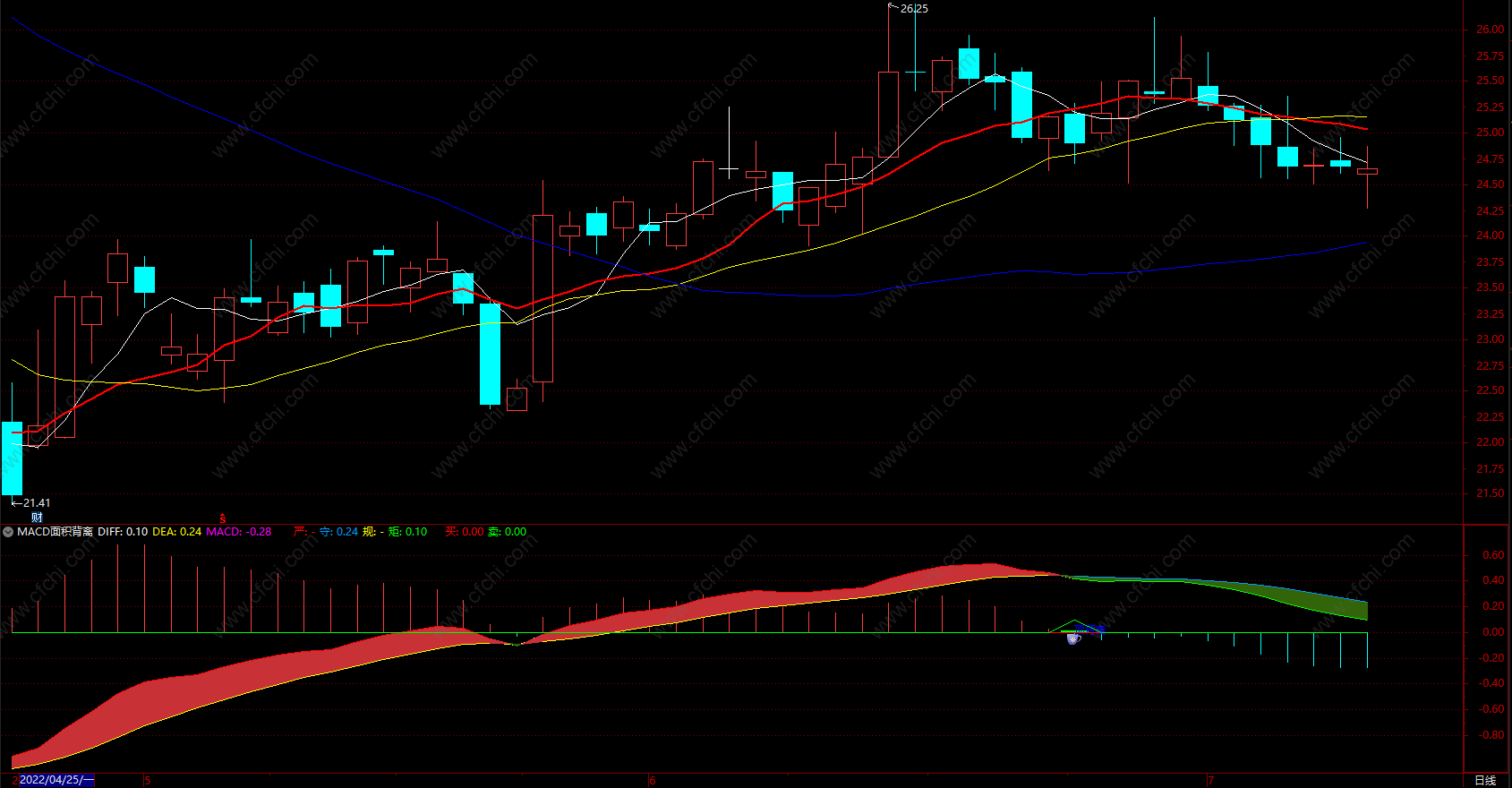This screenshot has height=788, width=1512.
Task: Click the 守: 0.24 reading
Action: click(x=339, y=532)
